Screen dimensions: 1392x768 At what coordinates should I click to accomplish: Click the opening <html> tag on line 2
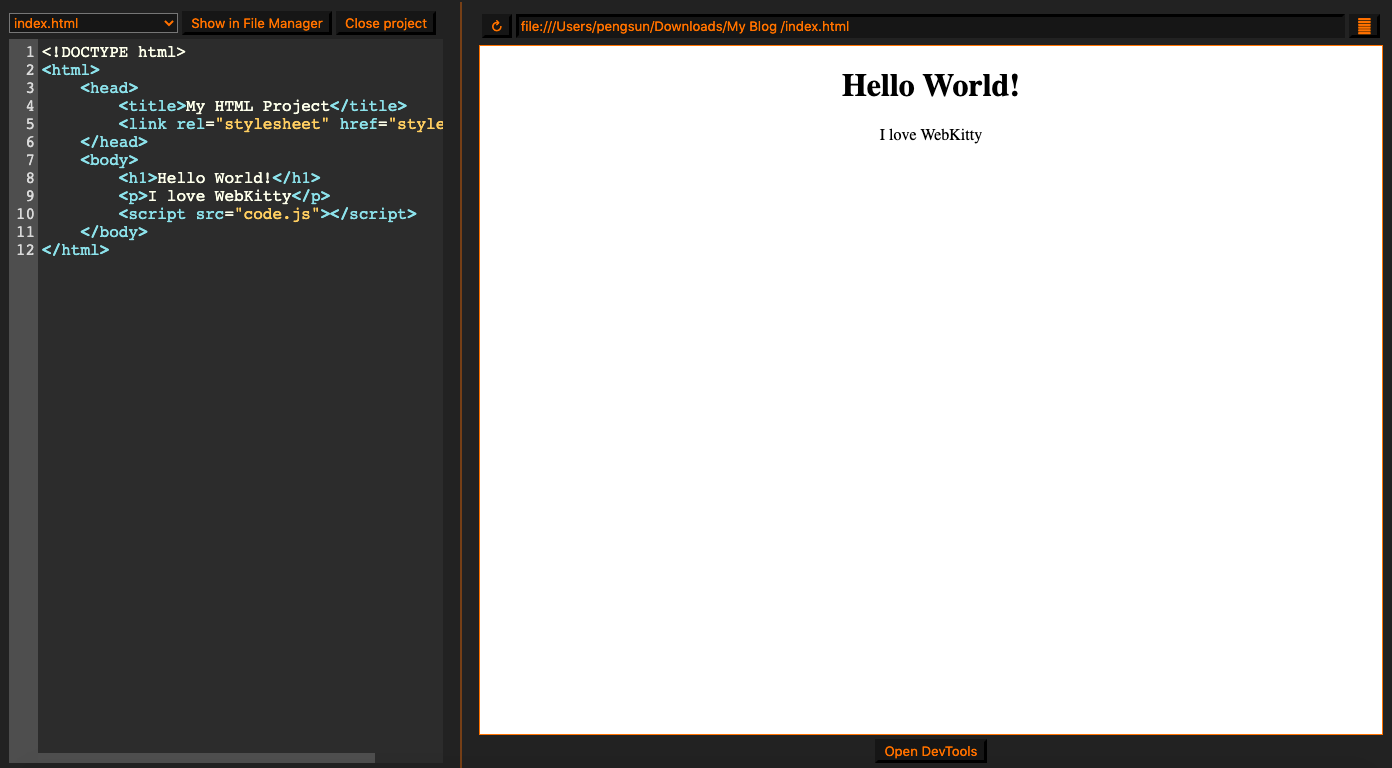(x=71, y=70)
